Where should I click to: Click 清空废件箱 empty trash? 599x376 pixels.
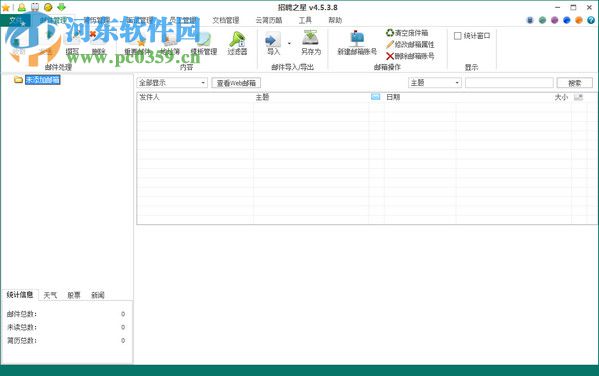coord(407,33)
